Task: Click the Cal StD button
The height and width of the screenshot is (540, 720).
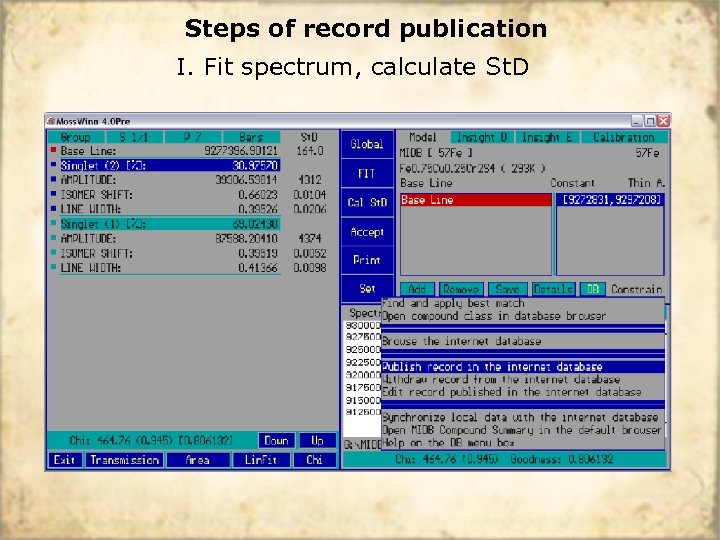Action: [x=367, y=202]
